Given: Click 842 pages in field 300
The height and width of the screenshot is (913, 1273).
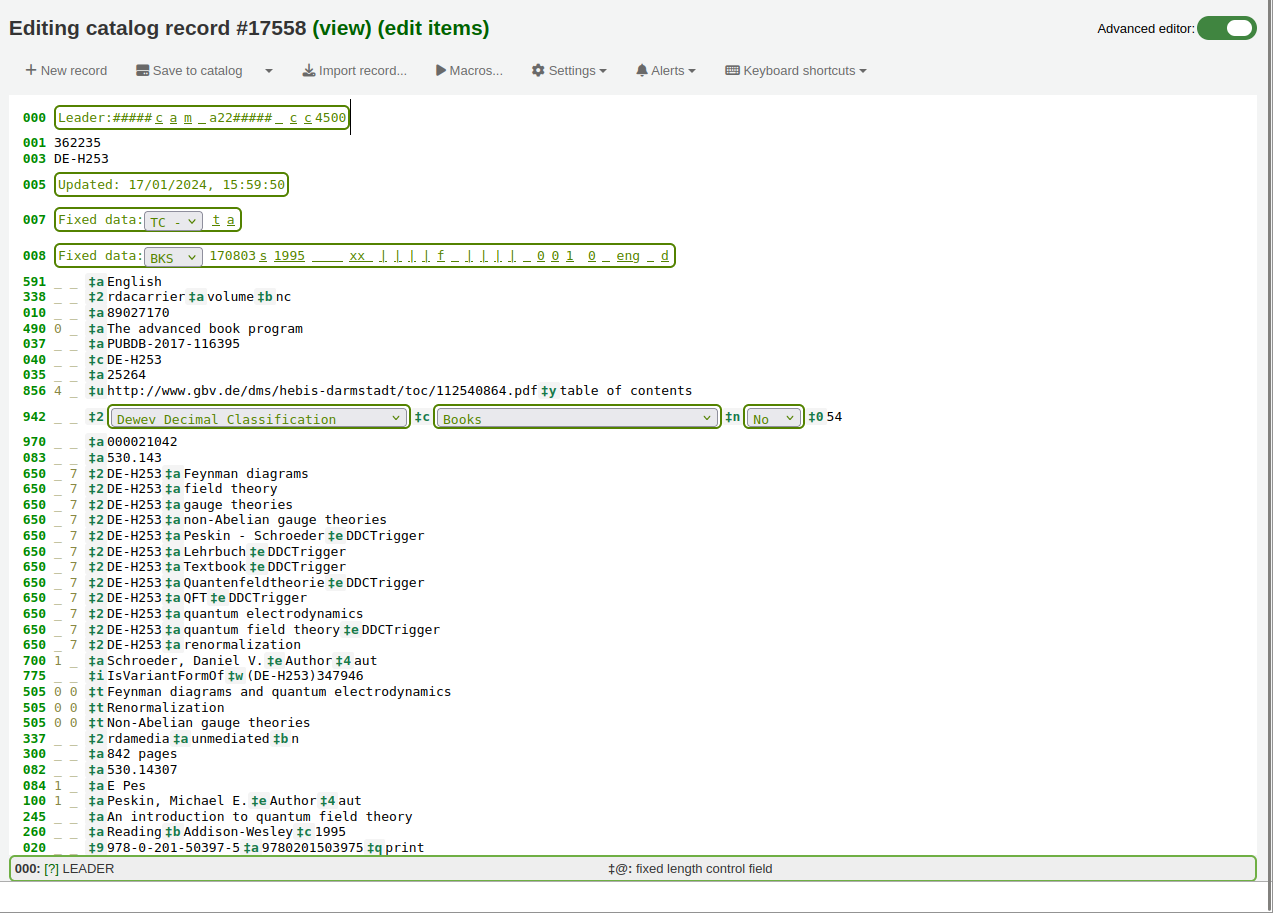Looking at the screenshot, I should point(142,754).
